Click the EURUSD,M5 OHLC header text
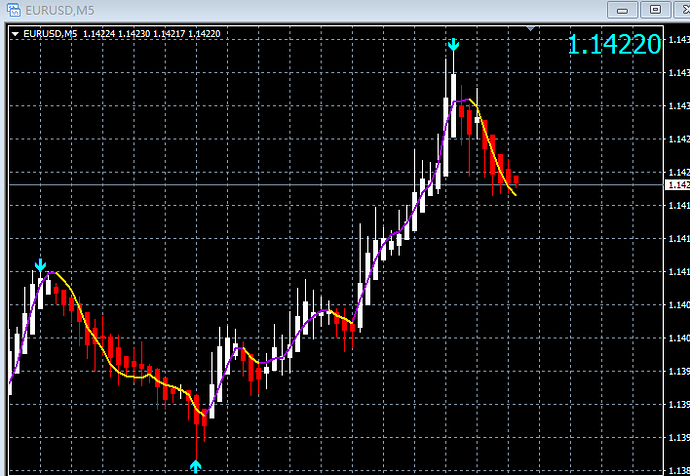Image resolution: width=690 pixels, height=476 pixels. 121,34
